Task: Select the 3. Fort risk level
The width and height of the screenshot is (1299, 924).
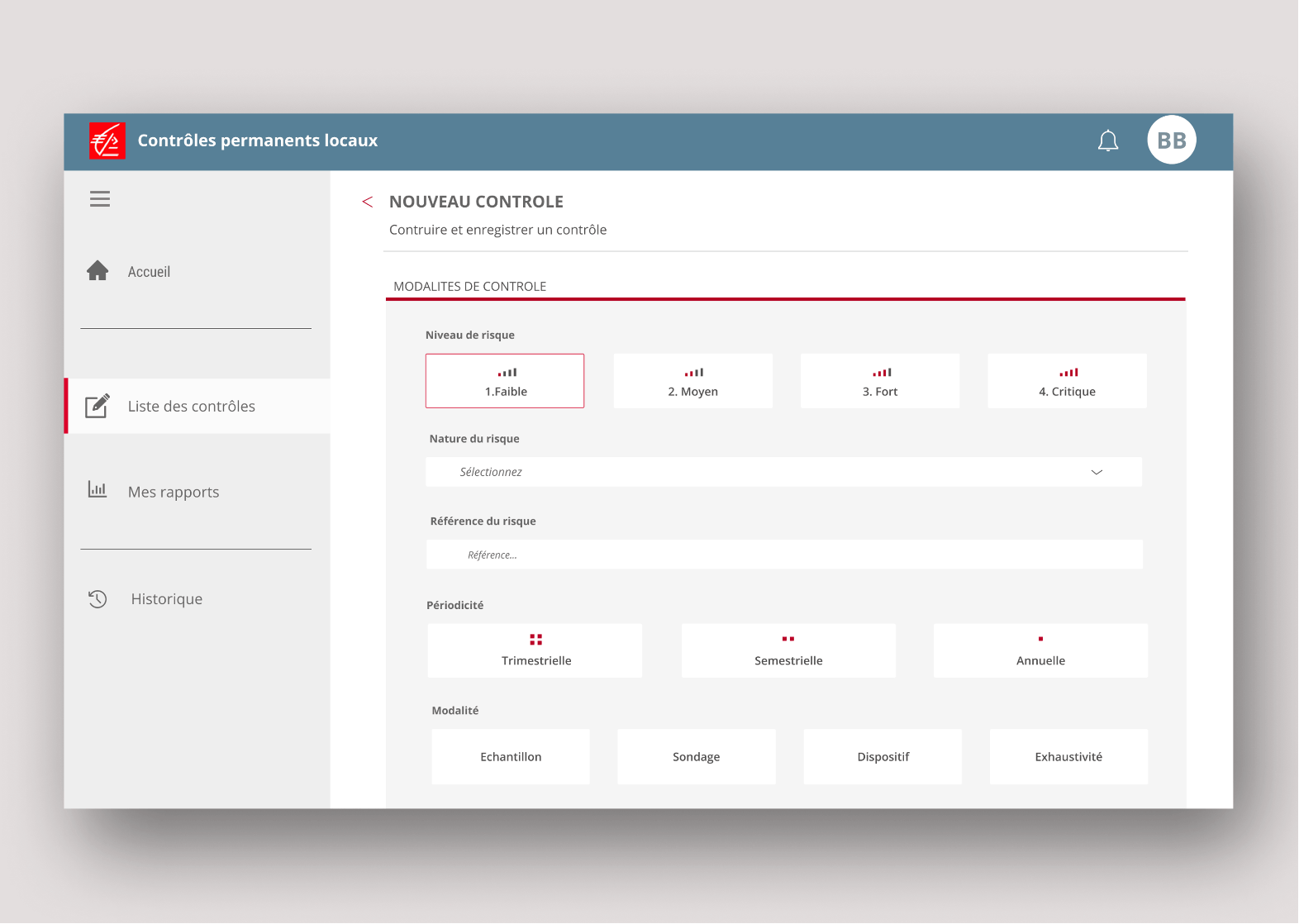Action: [x=880, y=381]
